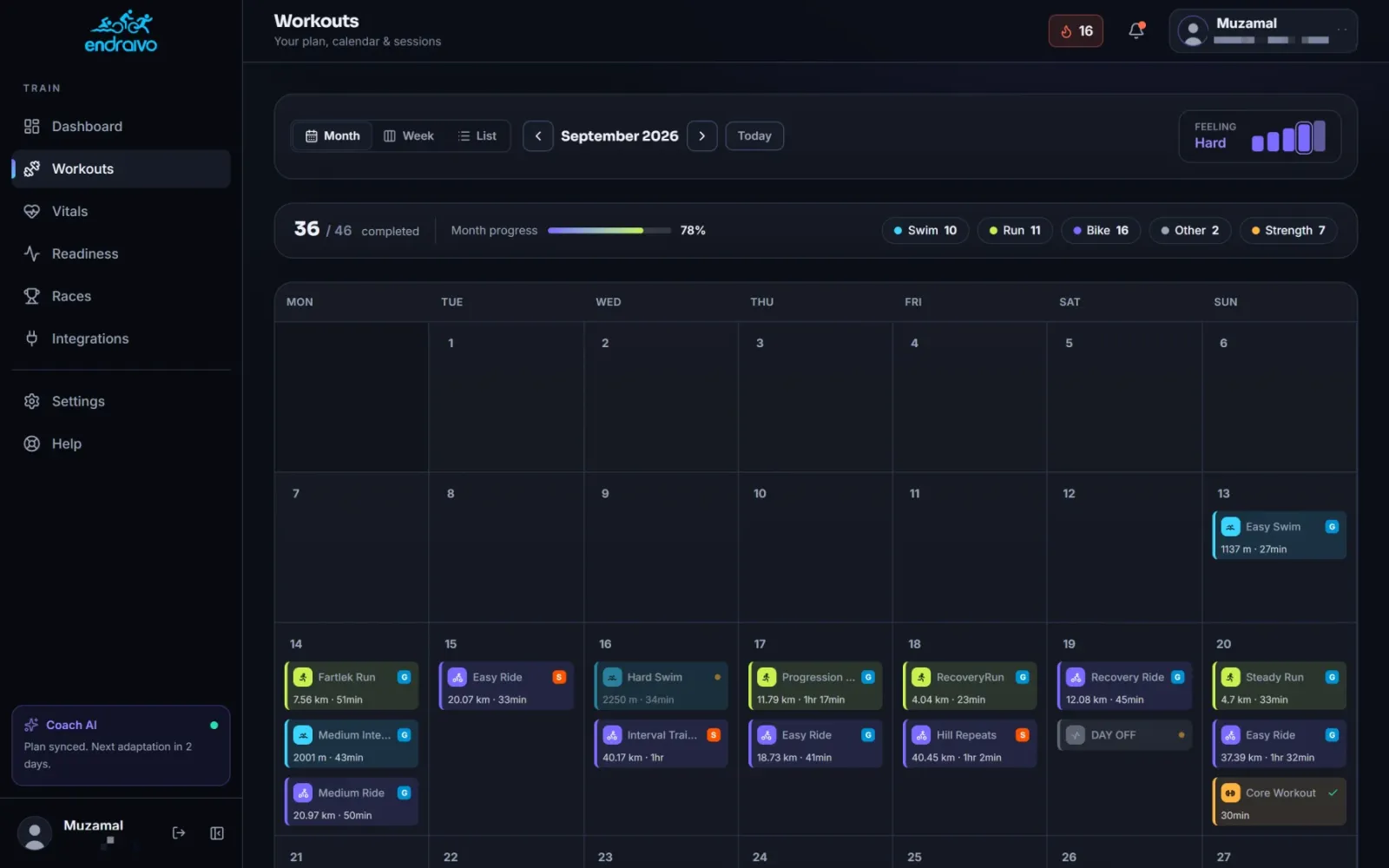Click Garmin badge on Recovery Ride
This screenshot has height=868, width=1389.
1177,677
